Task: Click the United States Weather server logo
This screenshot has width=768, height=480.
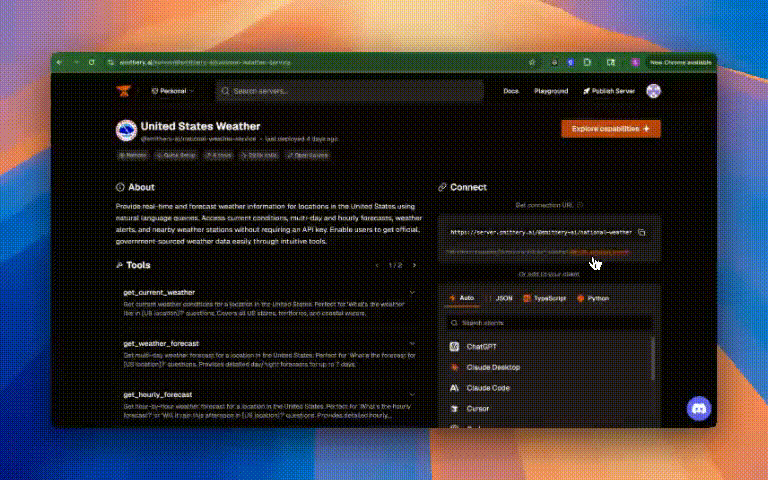Action: point(126,131)
